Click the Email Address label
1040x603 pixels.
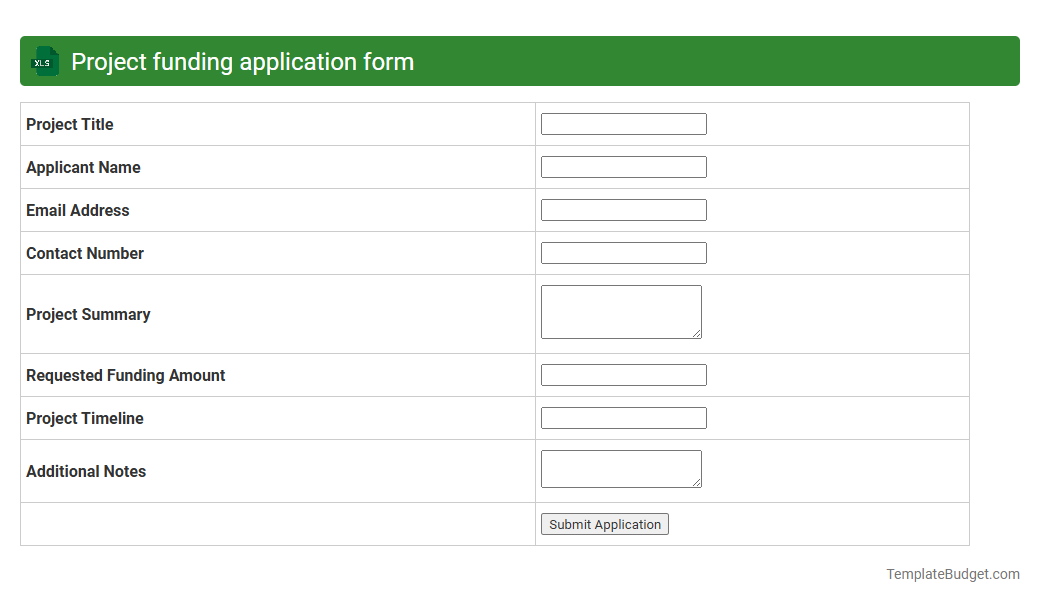pos(77,210)
